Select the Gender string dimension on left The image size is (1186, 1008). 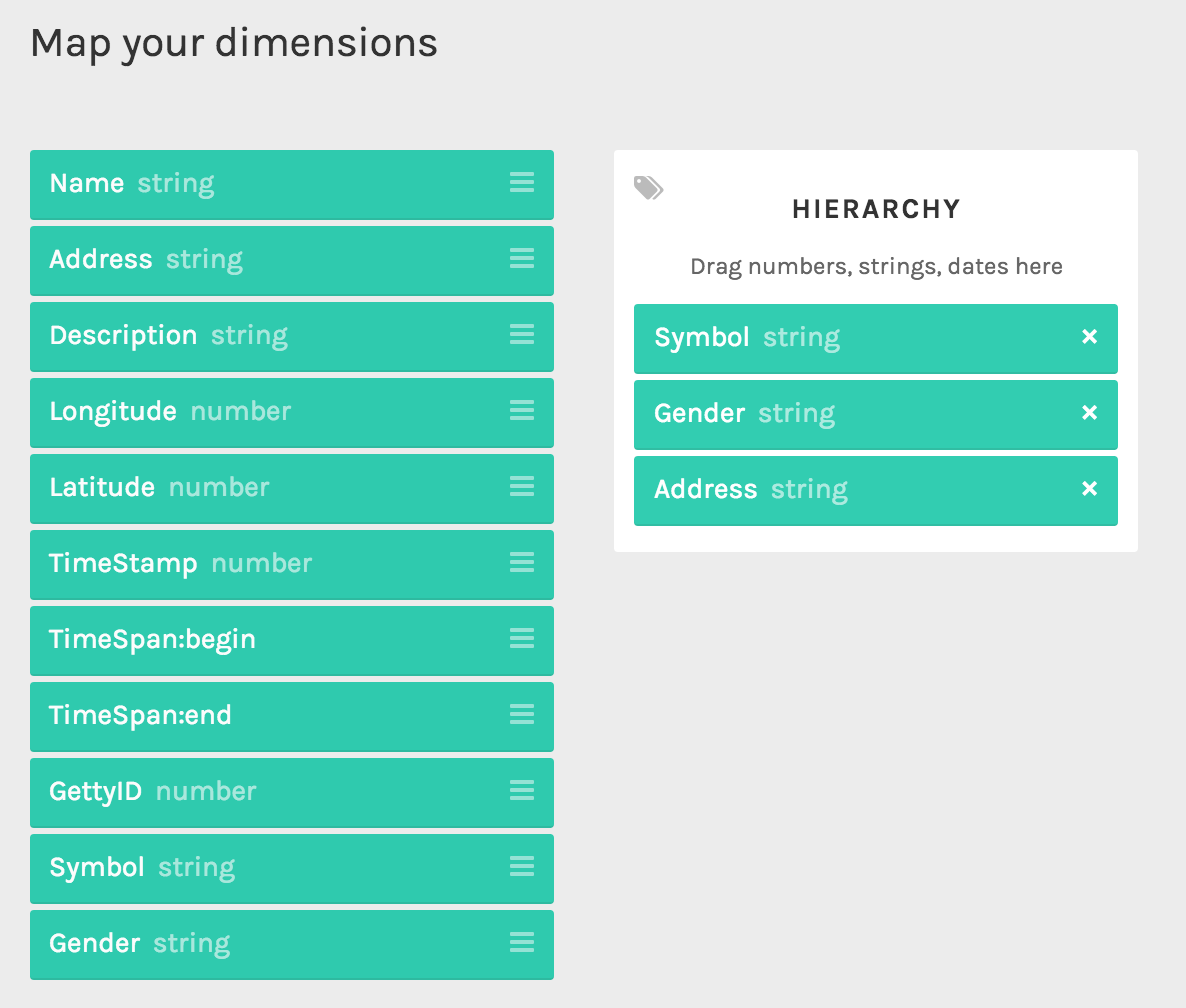pos(292,944)
